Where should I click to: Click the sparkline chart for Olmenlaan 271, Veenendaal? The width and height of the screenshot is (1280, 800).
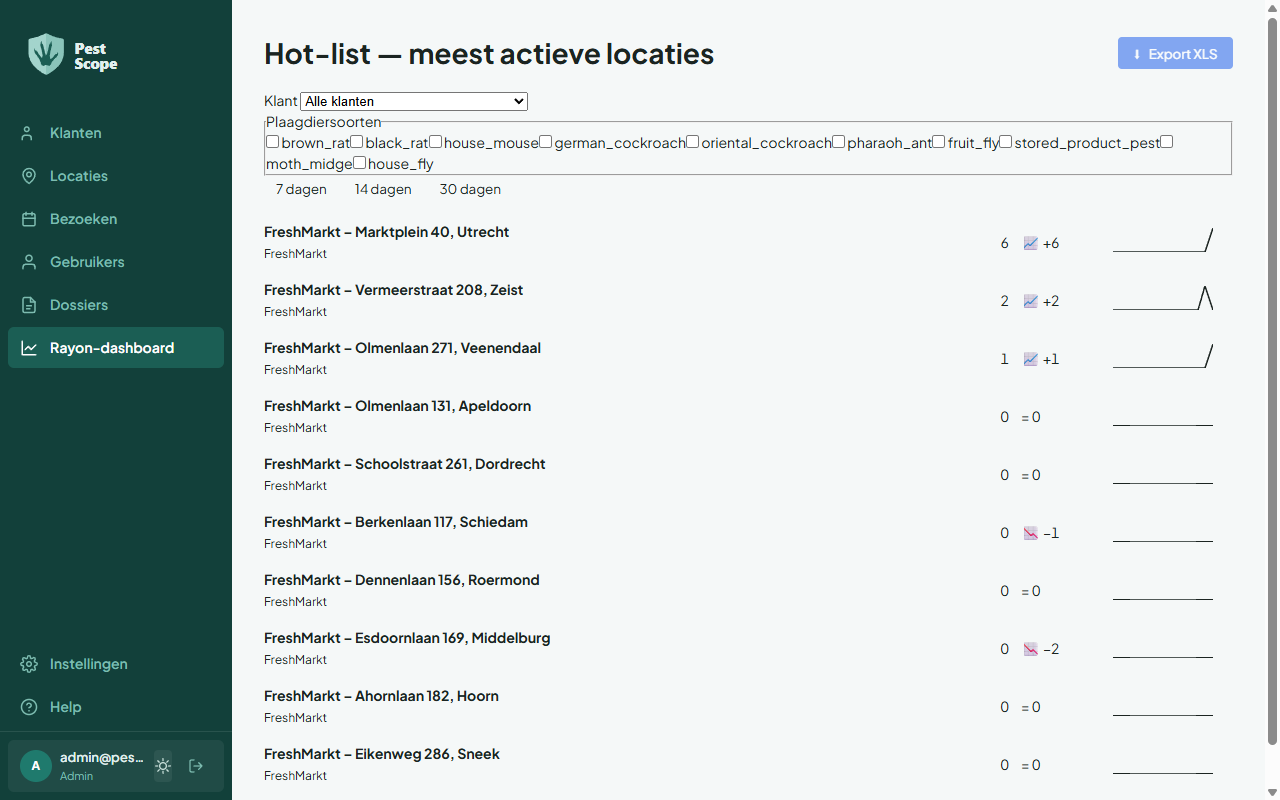point(1163,356)
